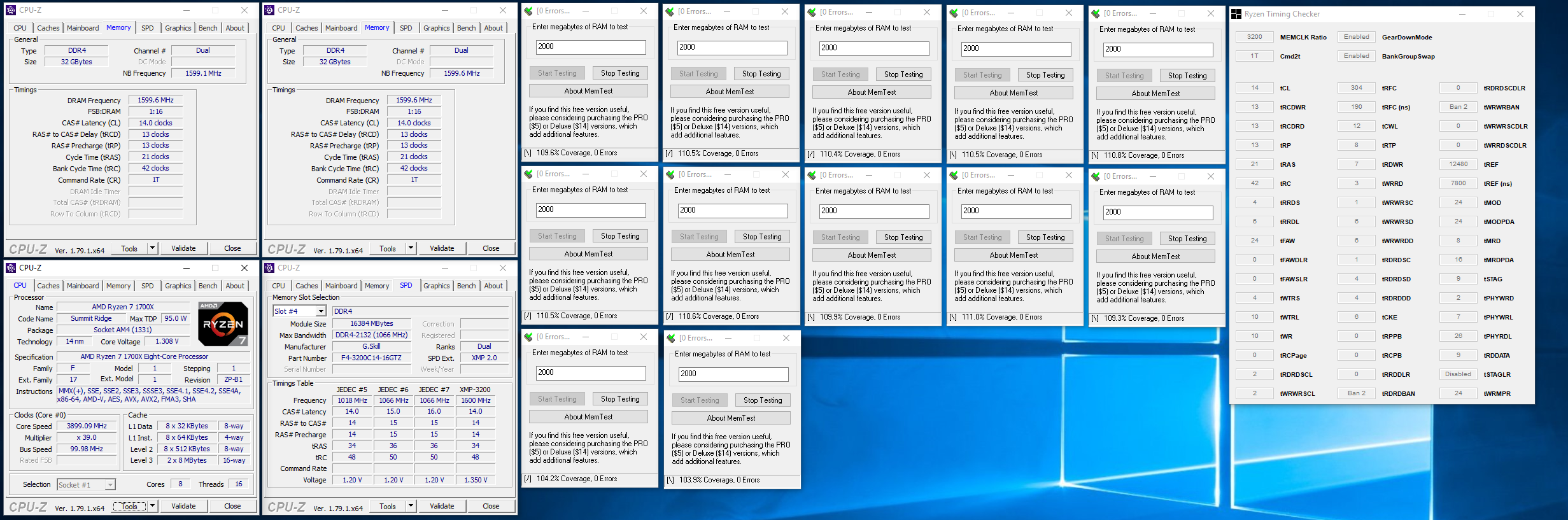Image resolution: width=1568 pixels, height=520 pixels.
Task: Click the tRFC value 304 in Ryzen Timing Checker
Action: 1356,88
